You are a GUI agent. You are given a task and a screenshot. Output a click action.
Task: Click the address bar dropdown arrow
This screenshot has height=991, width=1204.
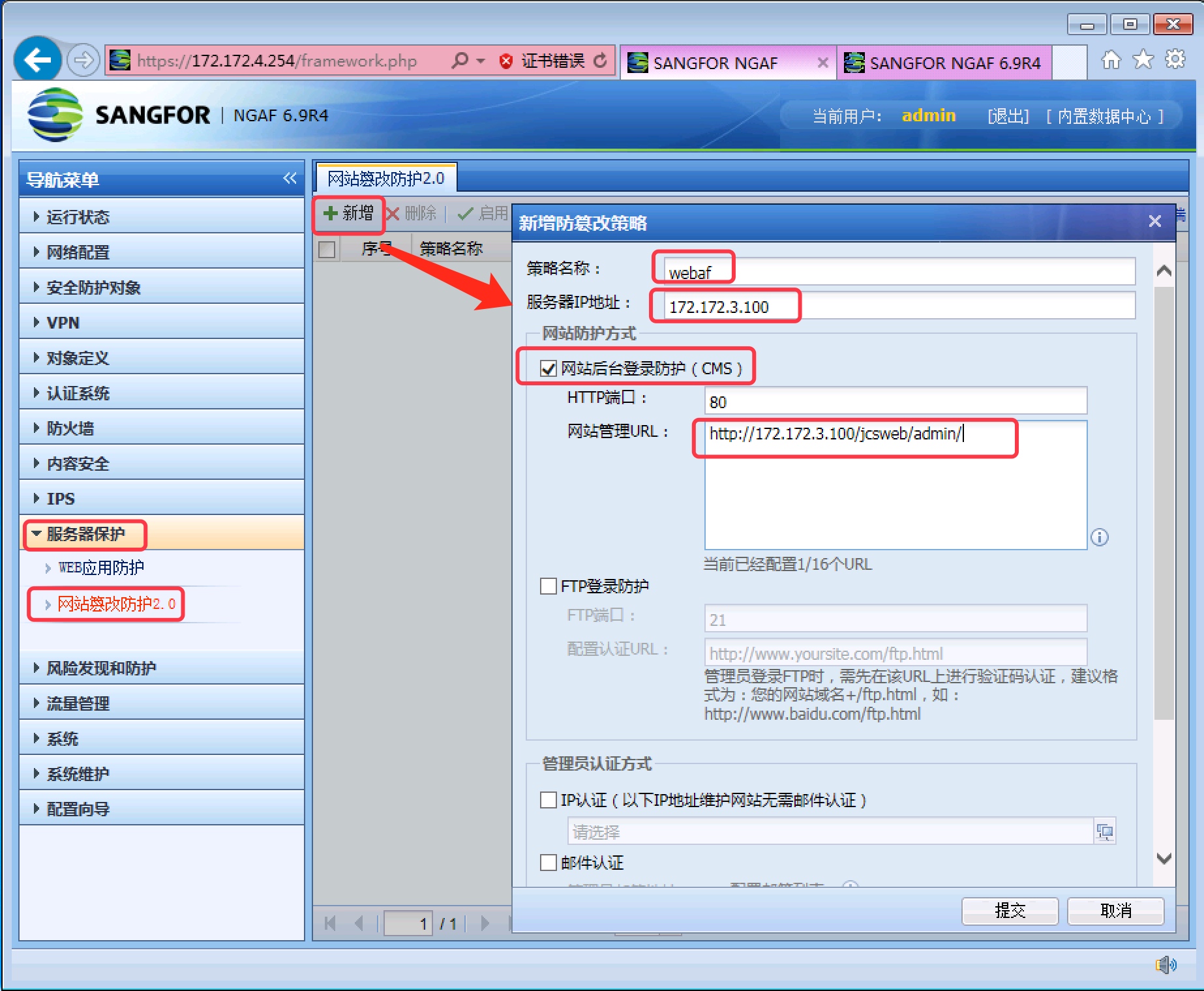(x=481, y=61)
